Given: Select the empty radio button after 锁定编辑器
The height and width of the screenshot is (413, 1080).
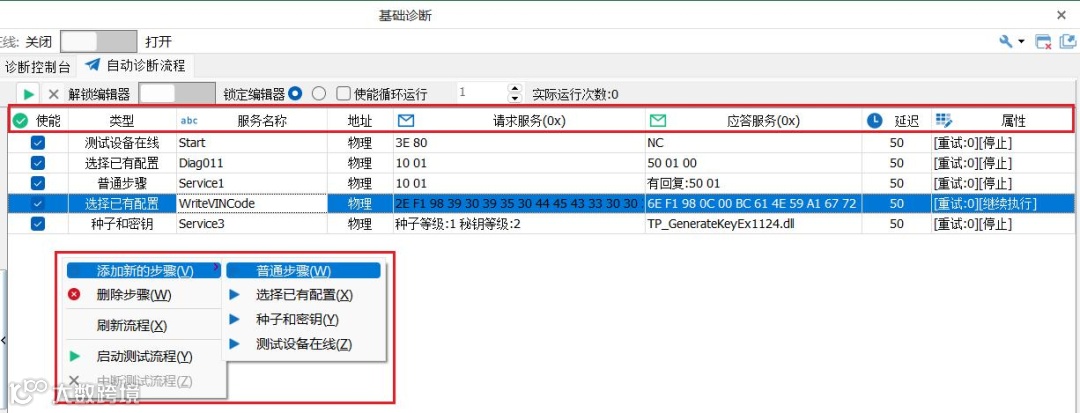Looking at the screenshot, I should click(319, 94).
